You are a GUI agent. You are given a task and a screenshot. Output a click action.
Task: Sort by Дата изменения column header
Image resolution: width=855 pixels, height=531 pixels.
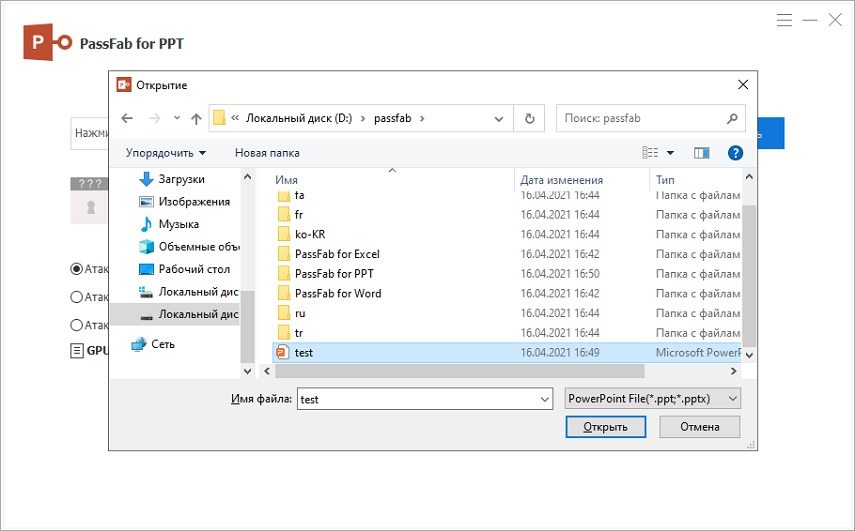pyautogui.click(x=561, y=180)
